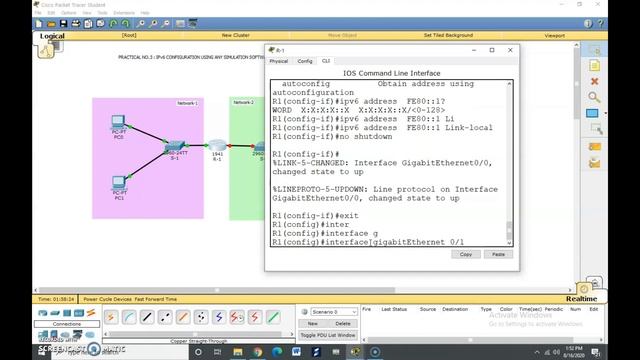Click the Delete scenario button
Viewport: 640px width, 360px height.
click(x=343, y=324)
